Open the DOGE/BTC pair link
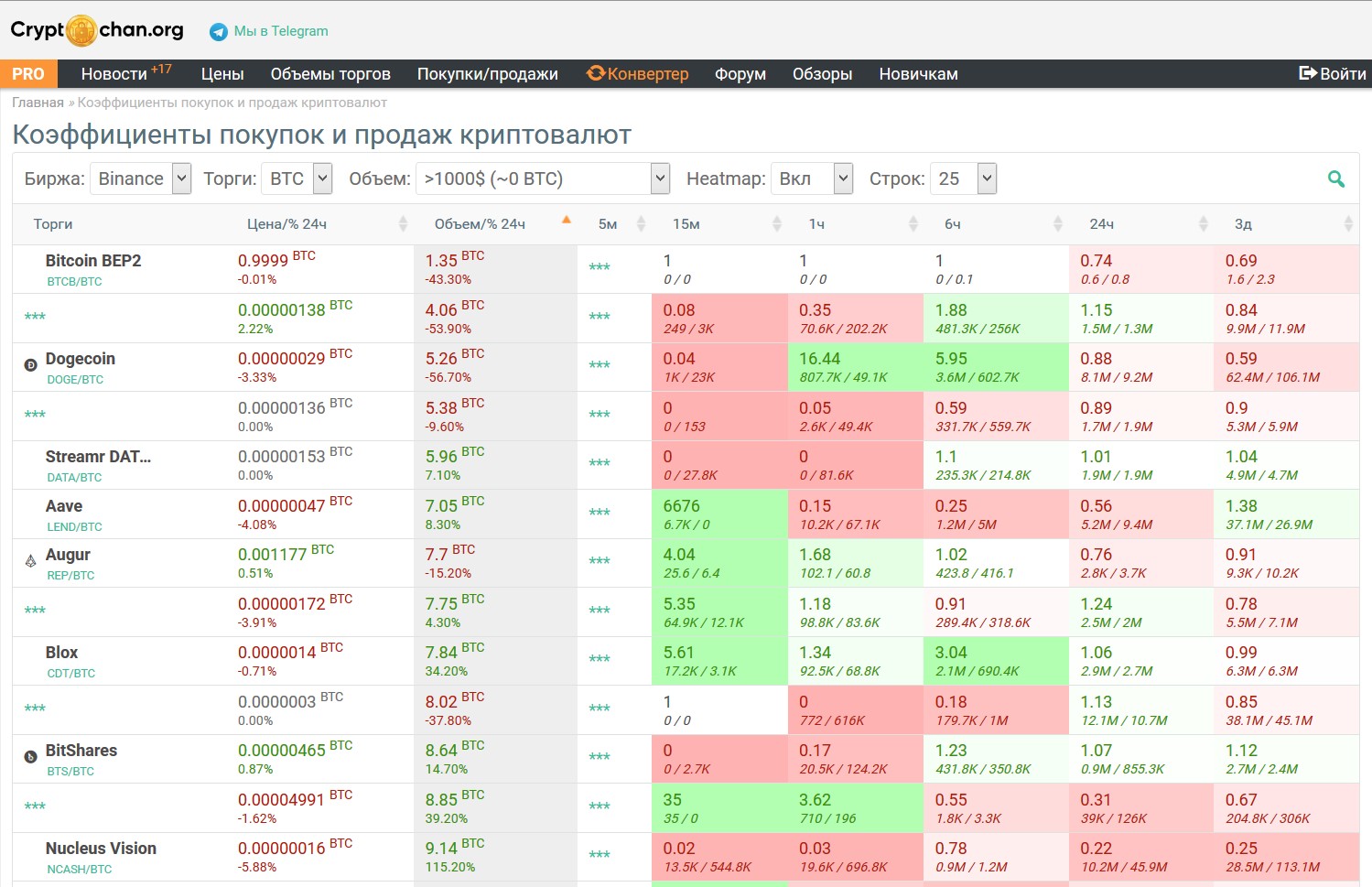This screenshot has width=1372, height=887. (75, 380)
